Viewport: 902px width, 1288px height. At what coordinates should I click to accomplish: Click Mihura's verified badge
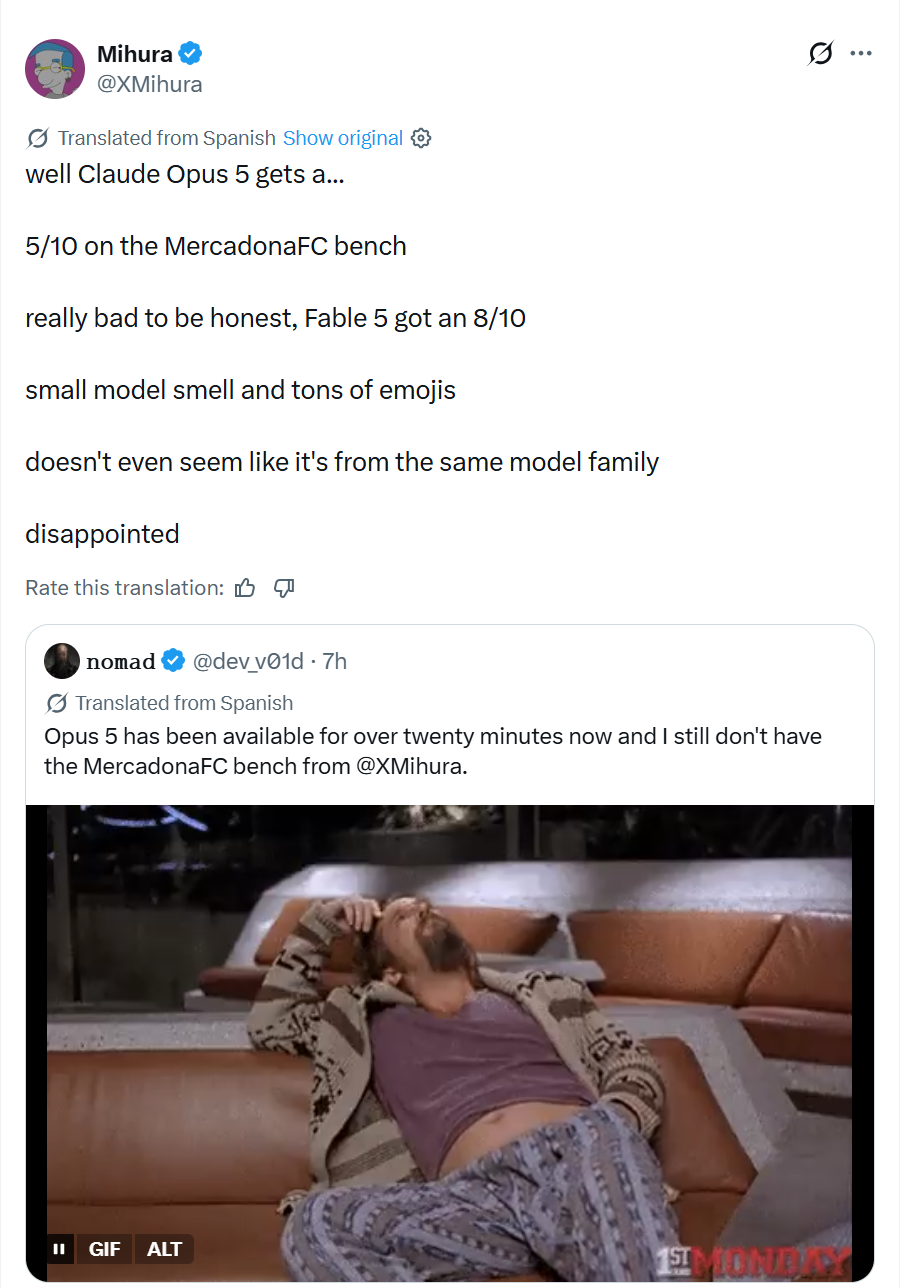(191, 54)
